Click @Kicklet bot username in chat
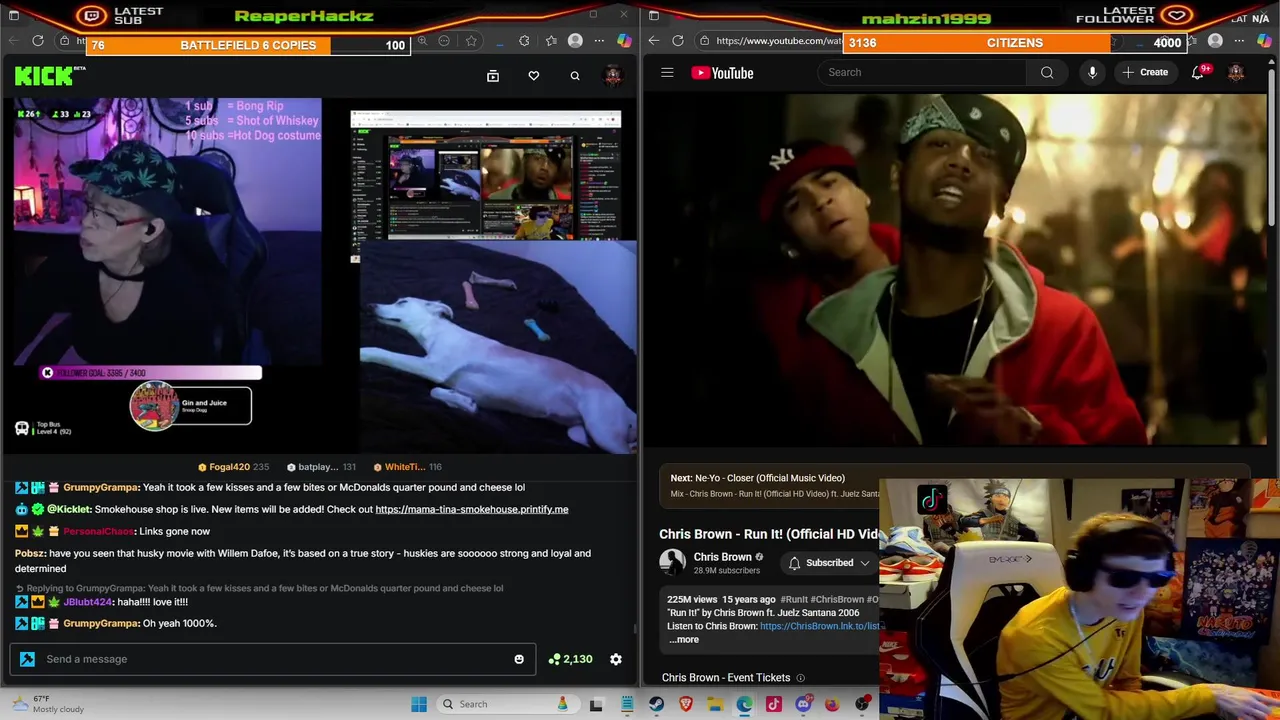 pos(69,509)
